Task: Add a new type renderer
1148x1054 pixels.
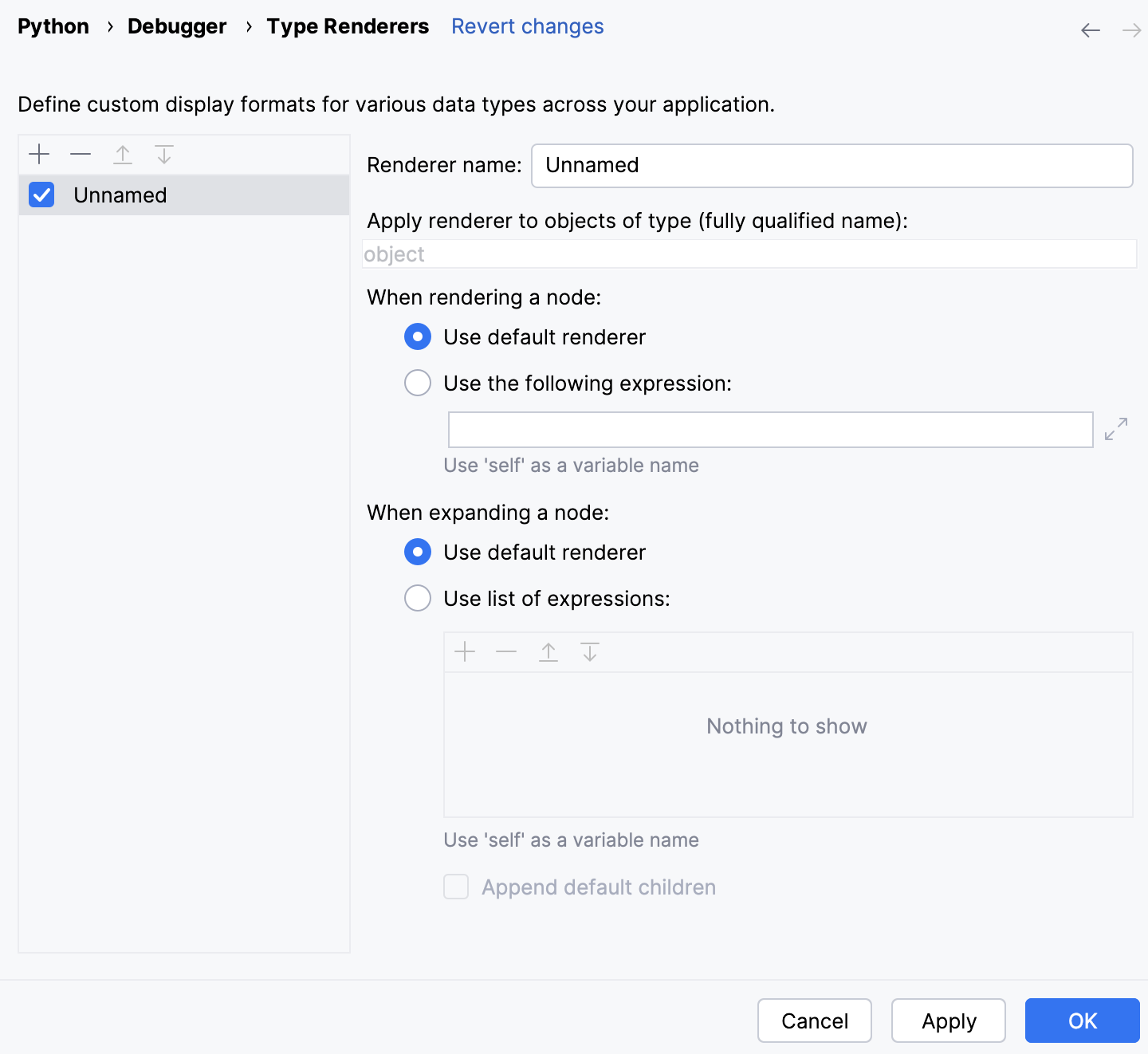Action: click(x=38, y=154)
